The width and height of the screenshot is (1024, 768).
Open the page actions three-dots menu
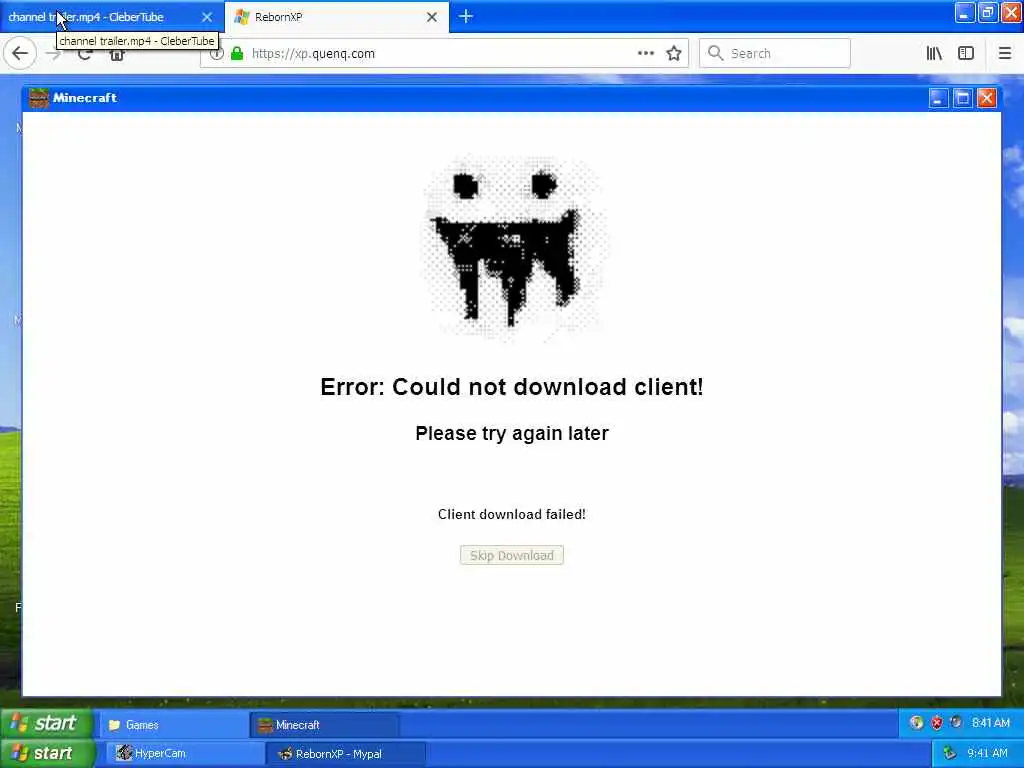[x=645, y=54]
